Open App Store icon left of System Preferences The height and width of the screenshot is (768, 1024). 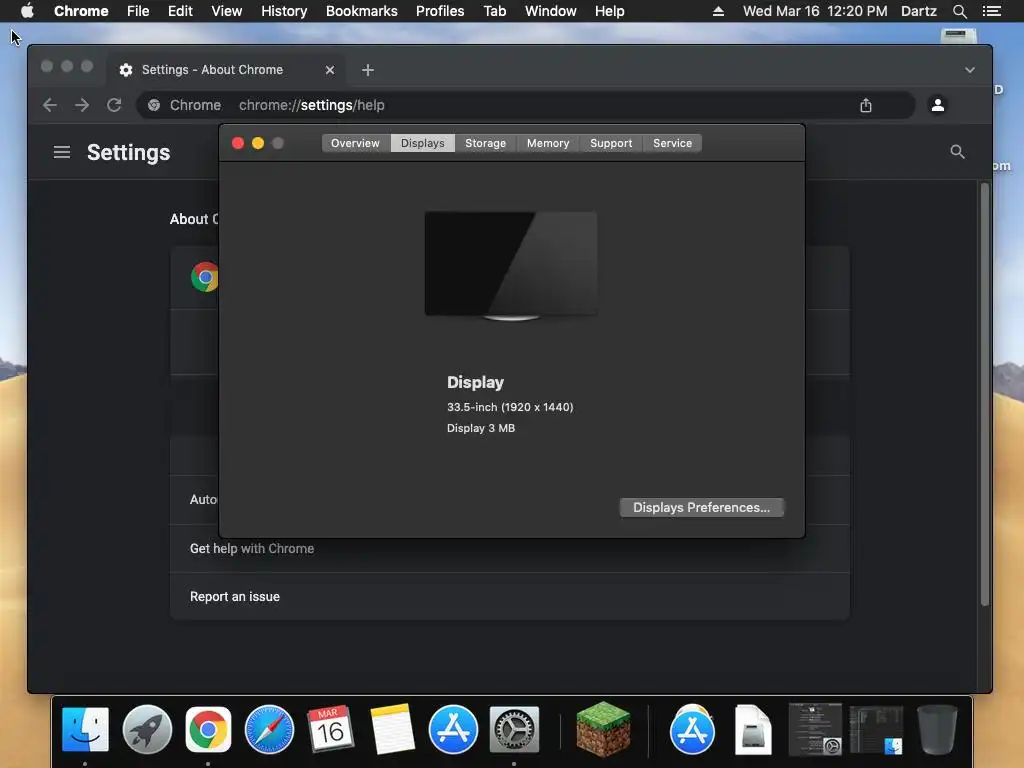453,729
